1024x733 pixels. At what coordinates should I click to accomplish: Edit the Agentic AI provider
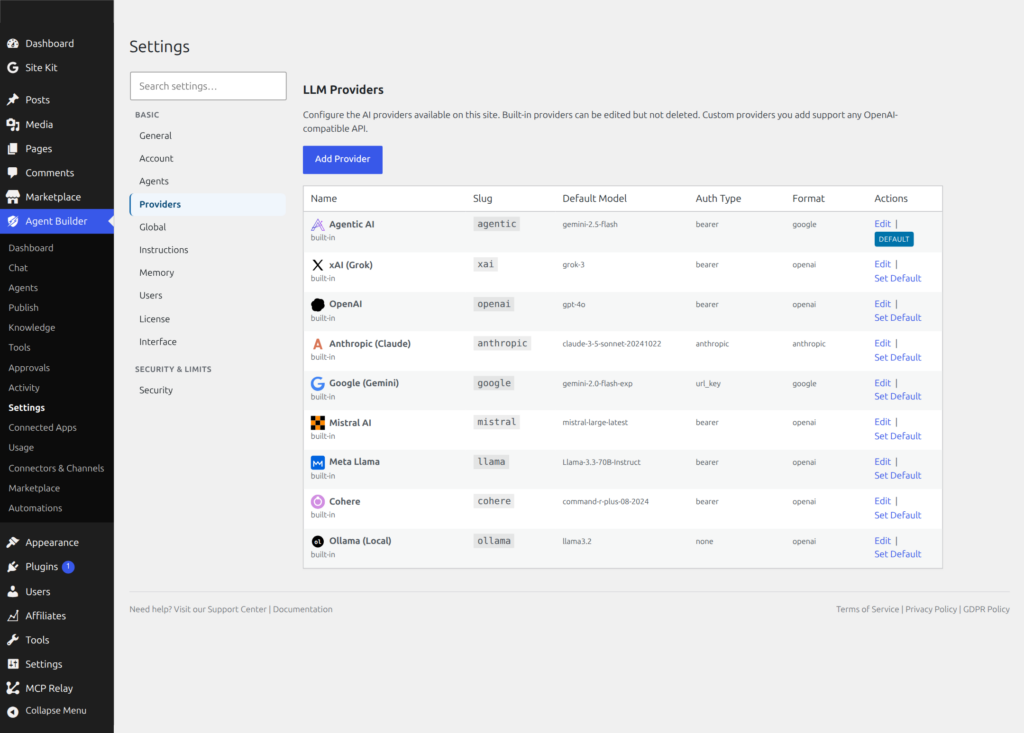882,224
